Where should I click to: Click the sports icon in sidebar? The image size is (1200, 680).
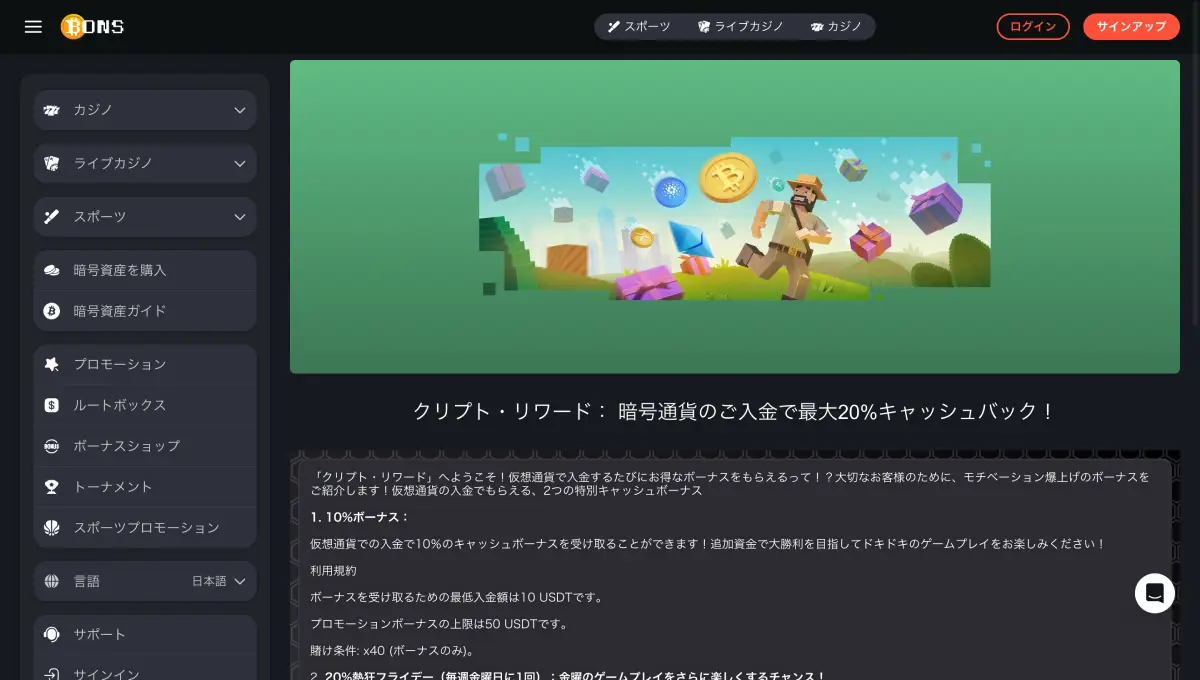click(52, 217)
